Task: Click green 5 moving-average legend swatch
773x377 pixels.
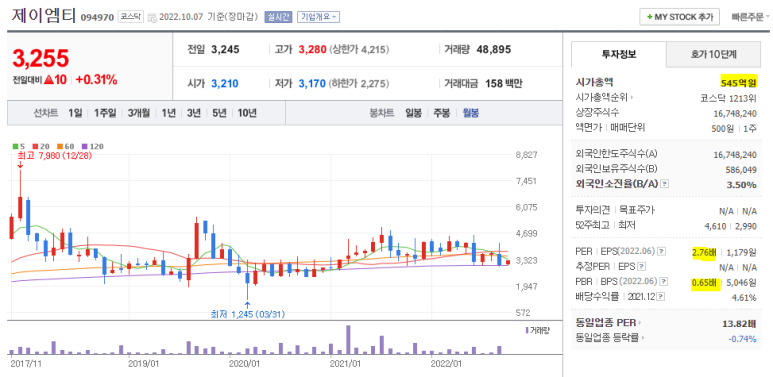Action: (16, 146)
